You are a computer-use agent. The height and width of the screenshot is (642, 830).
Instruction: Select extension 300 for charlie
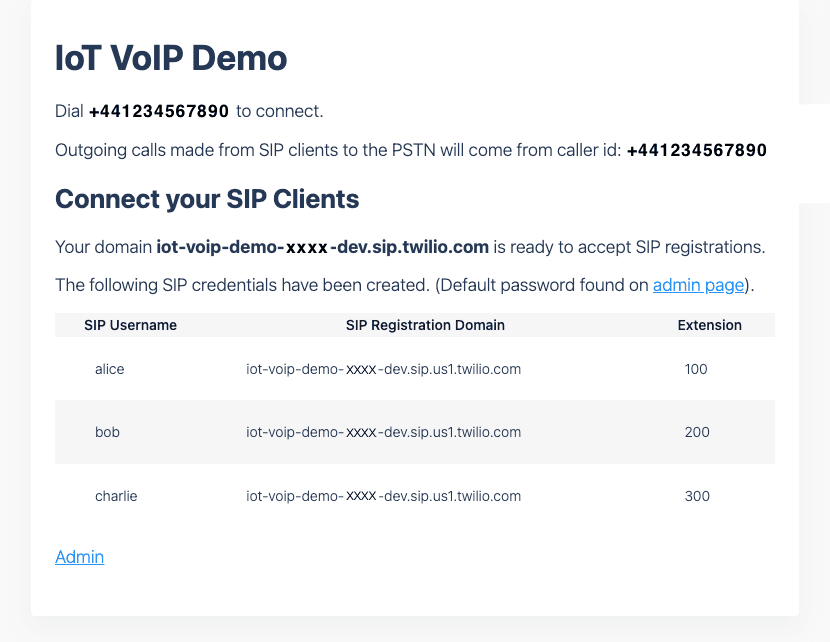[x=697, y=496]
